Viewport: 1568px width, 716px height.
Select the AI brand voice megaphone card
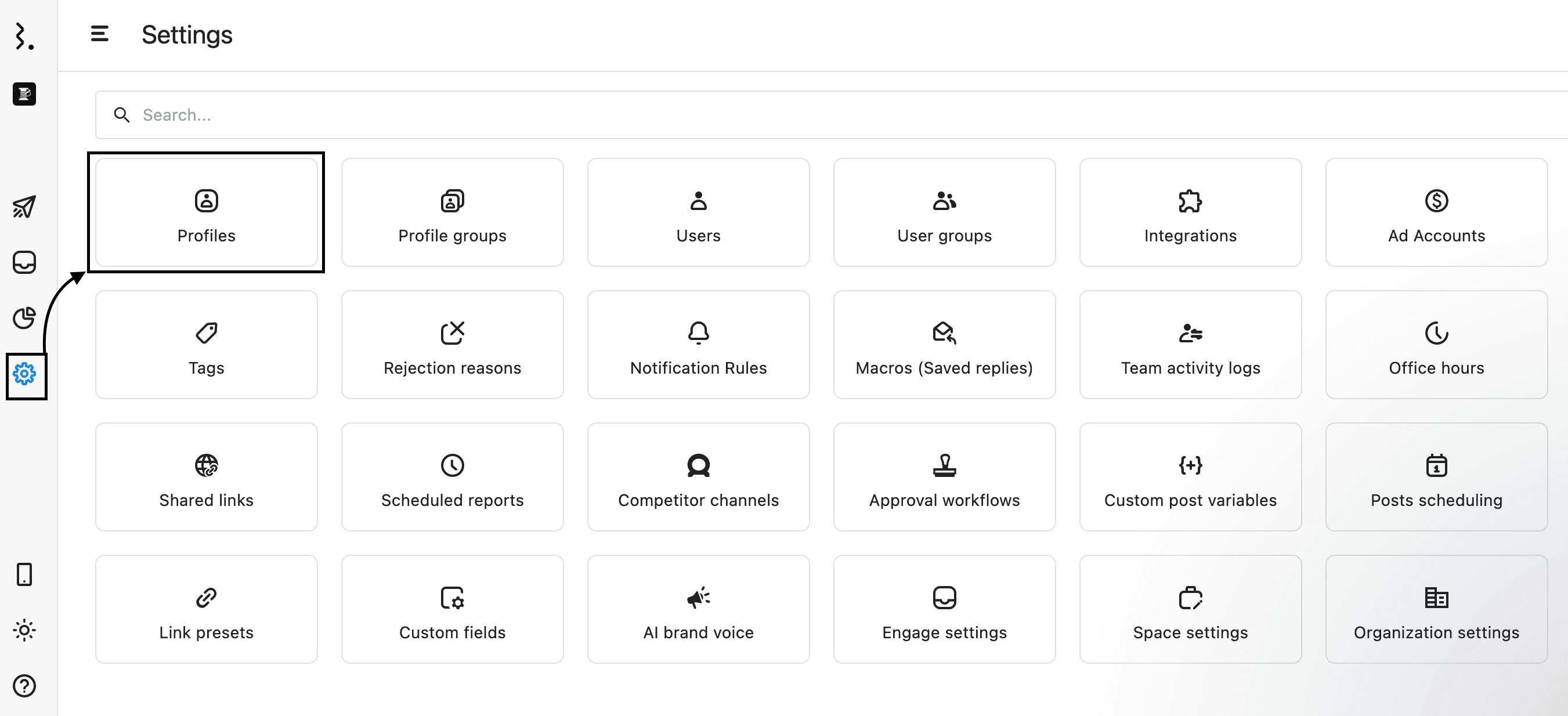click(698, 609)
